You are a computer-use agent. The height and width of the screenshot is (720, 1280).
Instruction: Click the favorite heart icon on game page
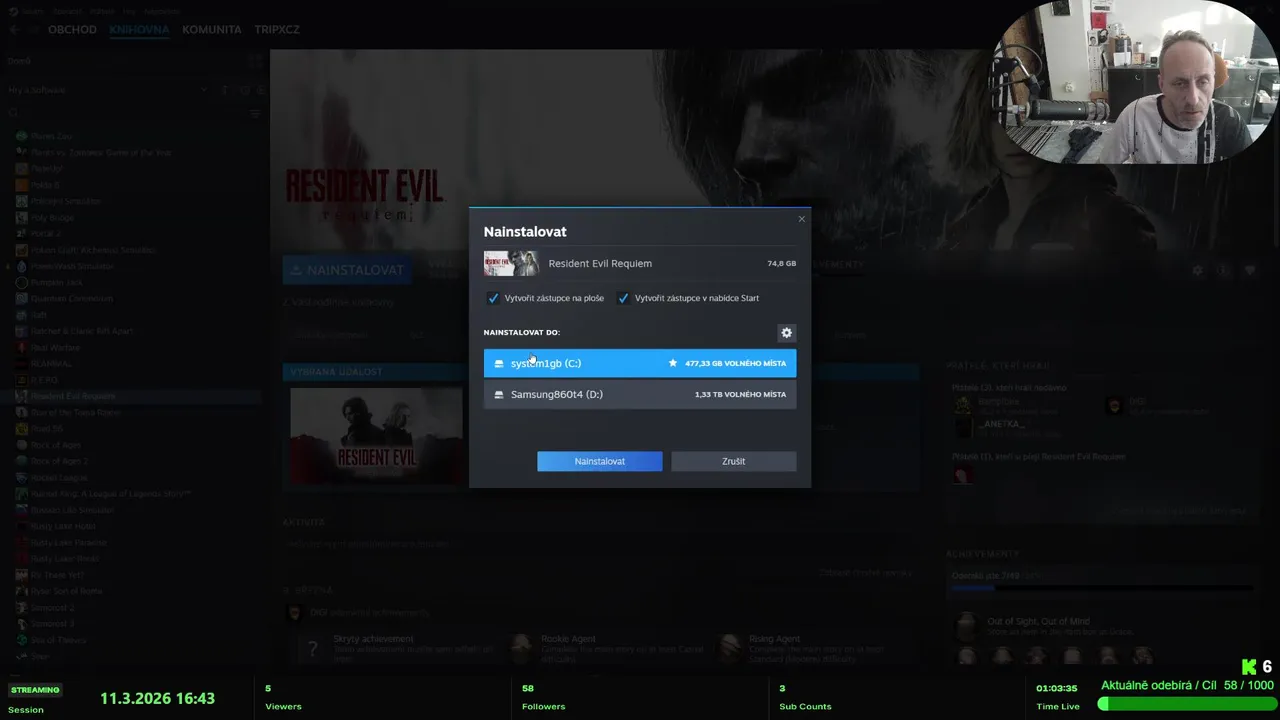[x=1249, y=270]
